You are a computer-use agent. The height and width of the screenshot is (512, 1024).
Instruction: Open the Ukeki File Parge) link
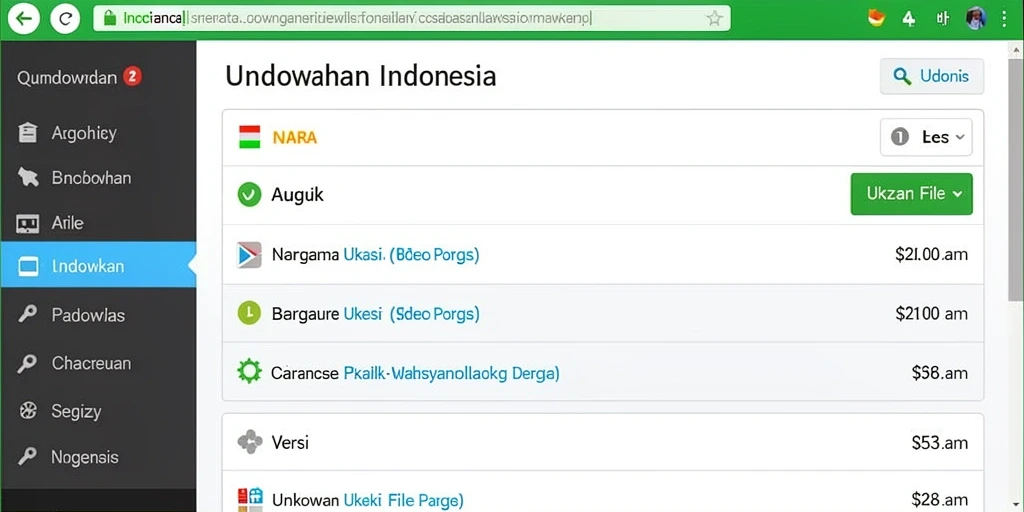tap(403, 501)
